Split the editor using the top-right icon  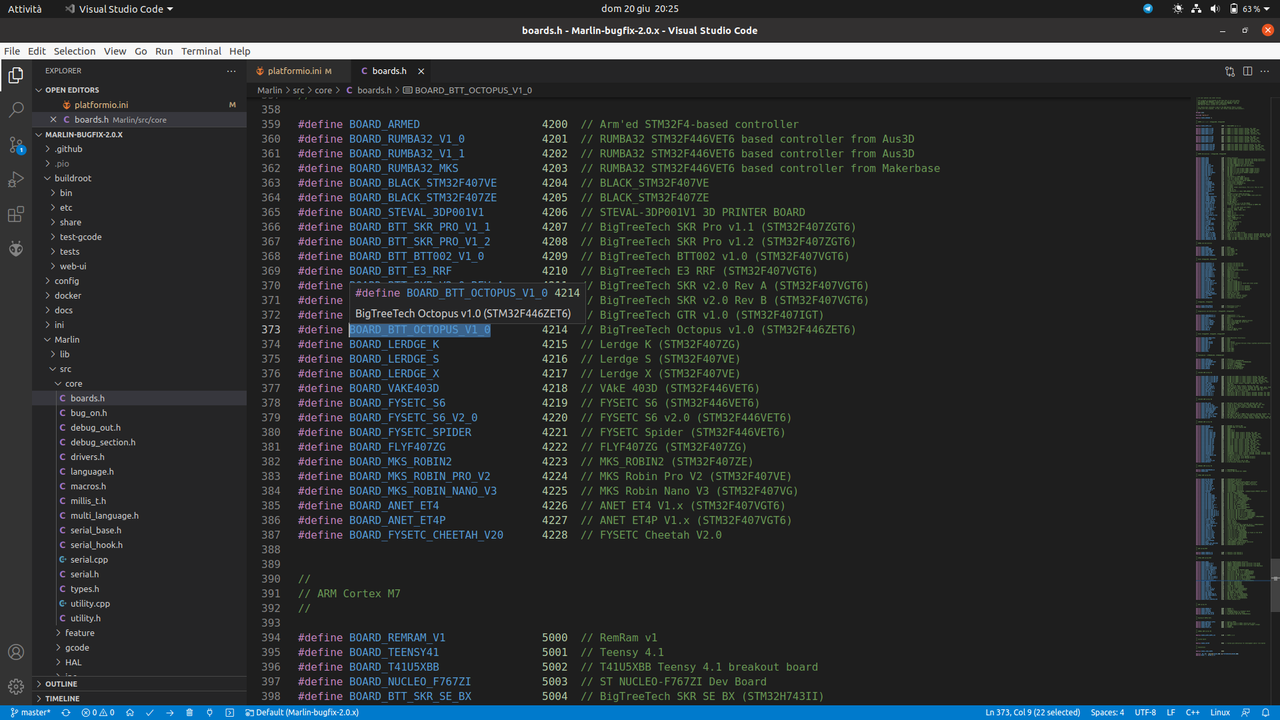point(1247,71)
